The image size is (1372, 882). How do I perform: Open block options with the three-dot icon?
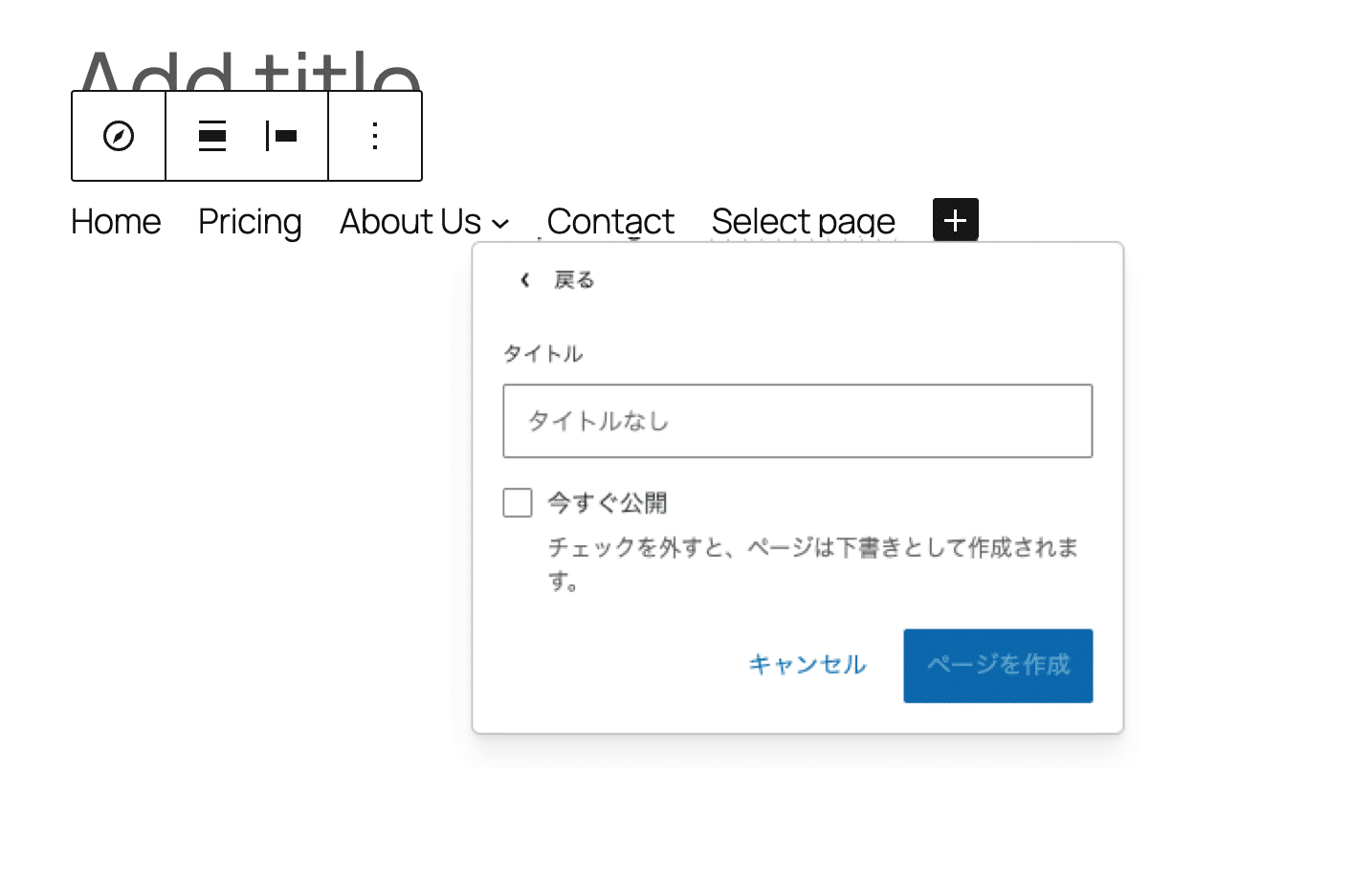374,136
